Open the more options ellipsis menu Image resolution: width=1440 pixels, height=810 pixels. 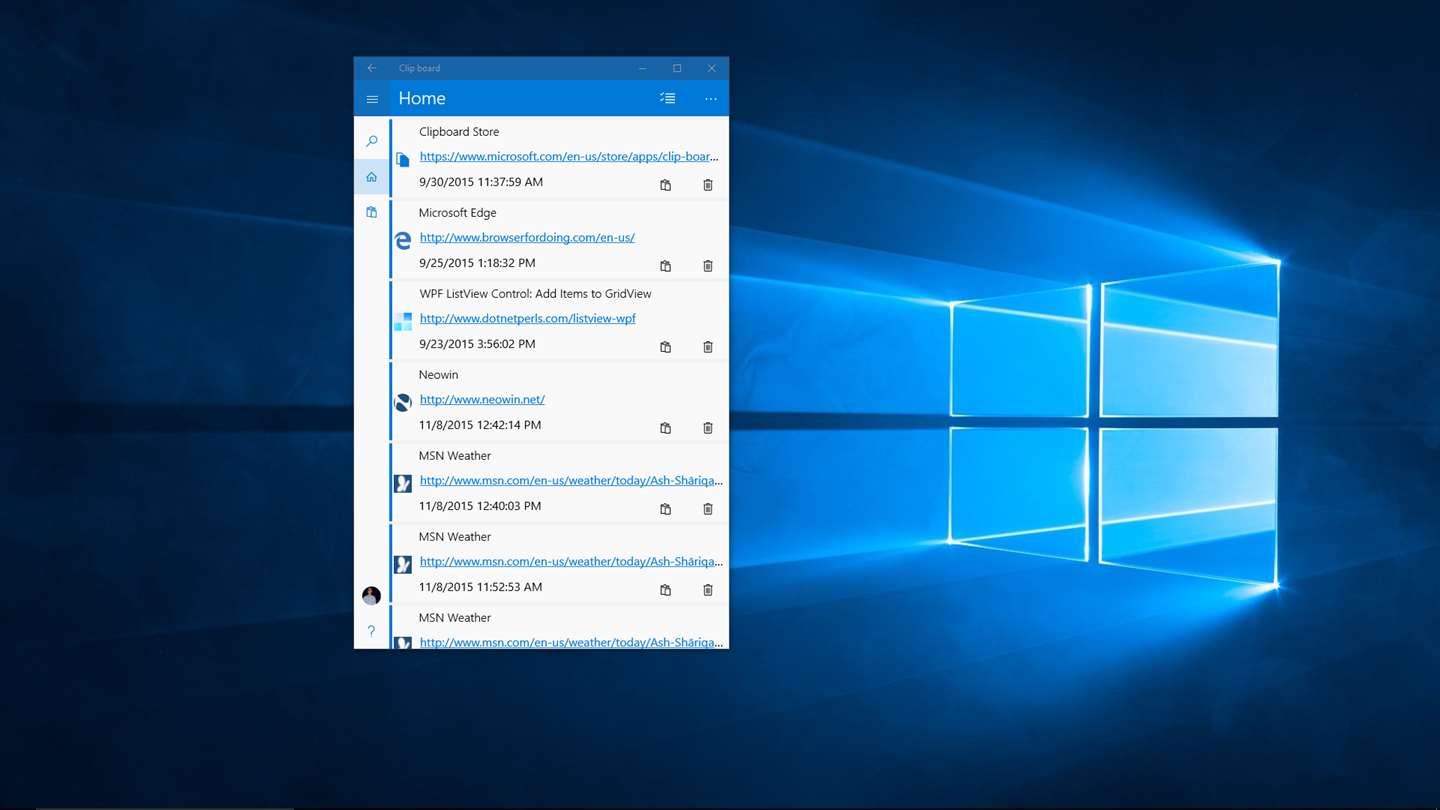click(711, 99)
